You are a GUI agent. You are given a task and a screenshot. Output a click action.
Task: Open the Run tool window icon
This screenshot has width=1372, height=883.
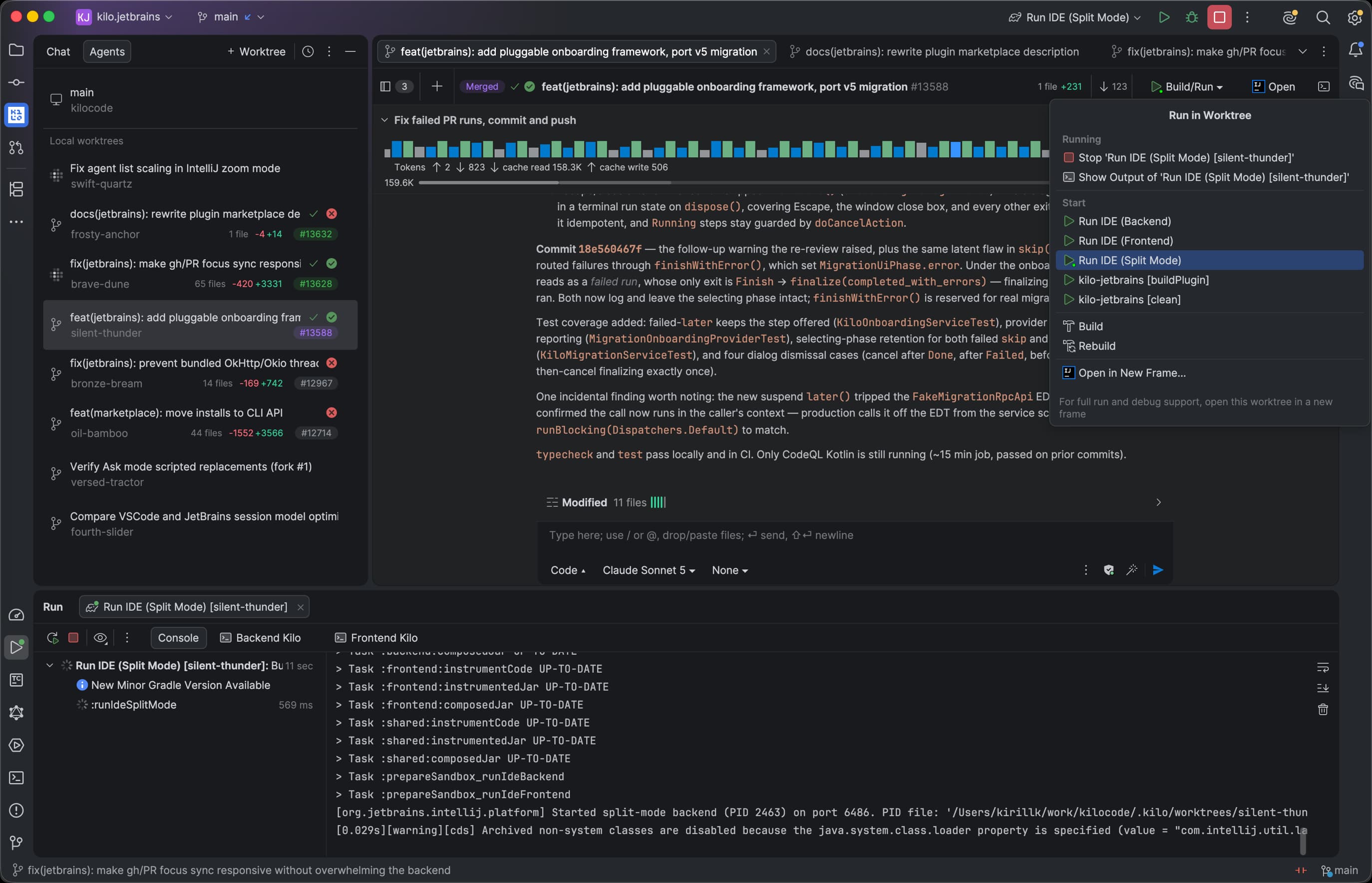click(16, 647)
